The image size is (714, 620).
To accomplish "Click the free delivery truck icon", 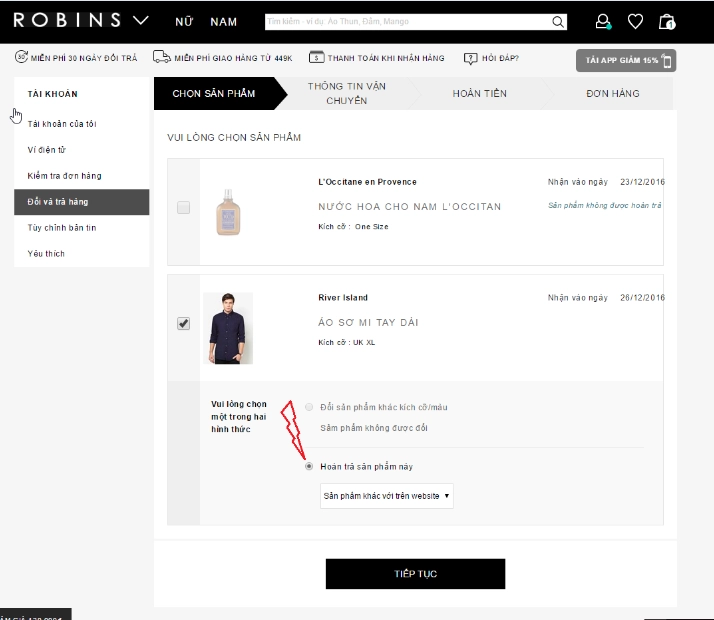I will pyautogui.click(x=162, y=57).
